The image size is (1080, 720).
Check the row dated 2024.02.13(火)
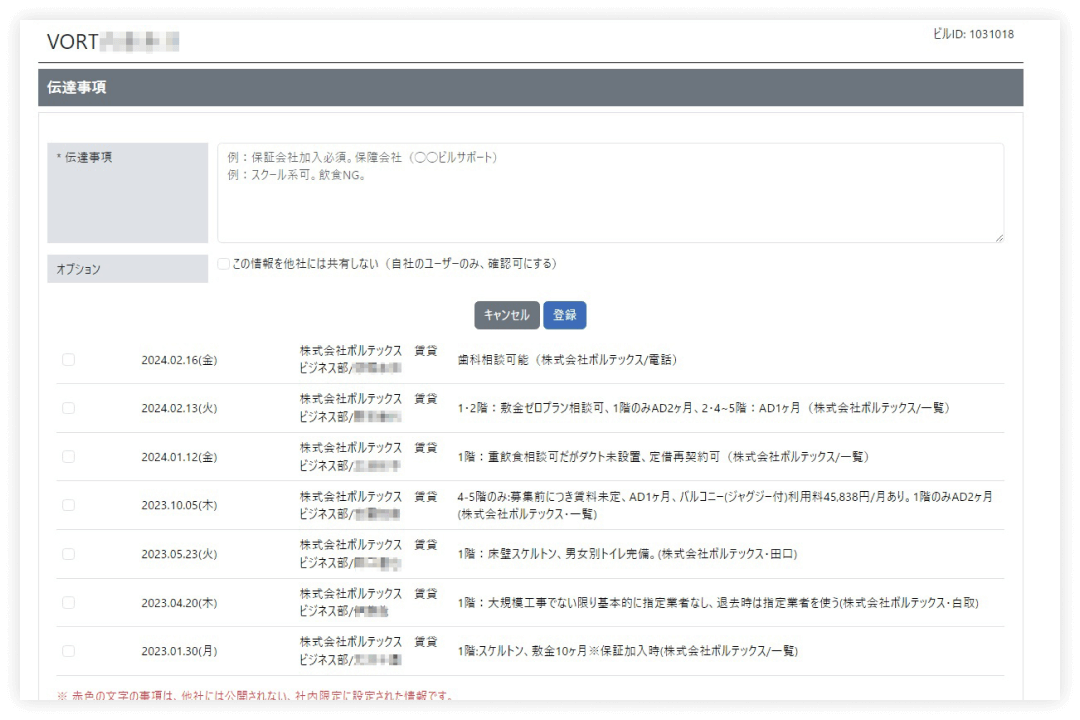pos(68,408)
